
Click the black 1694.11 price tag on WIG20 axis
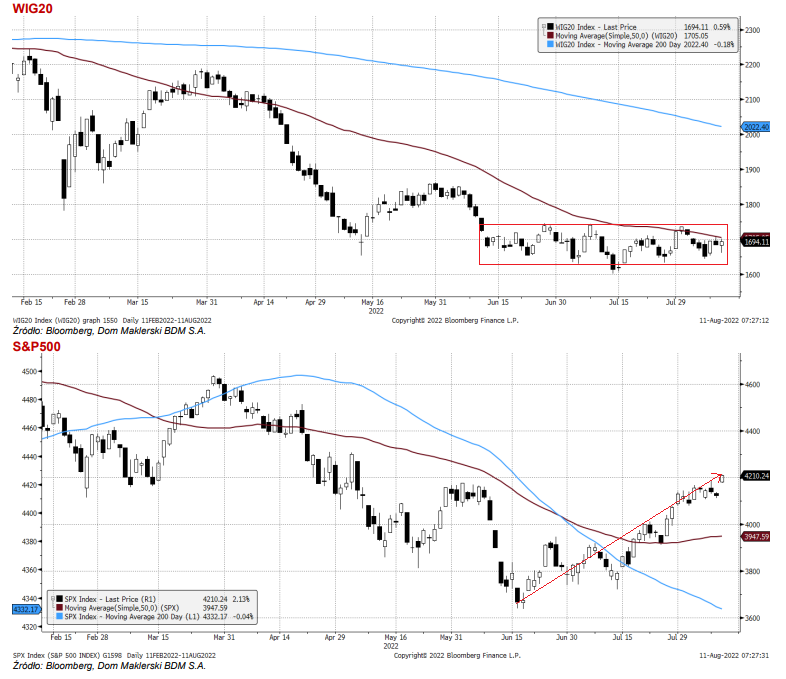tap(756, 242)
